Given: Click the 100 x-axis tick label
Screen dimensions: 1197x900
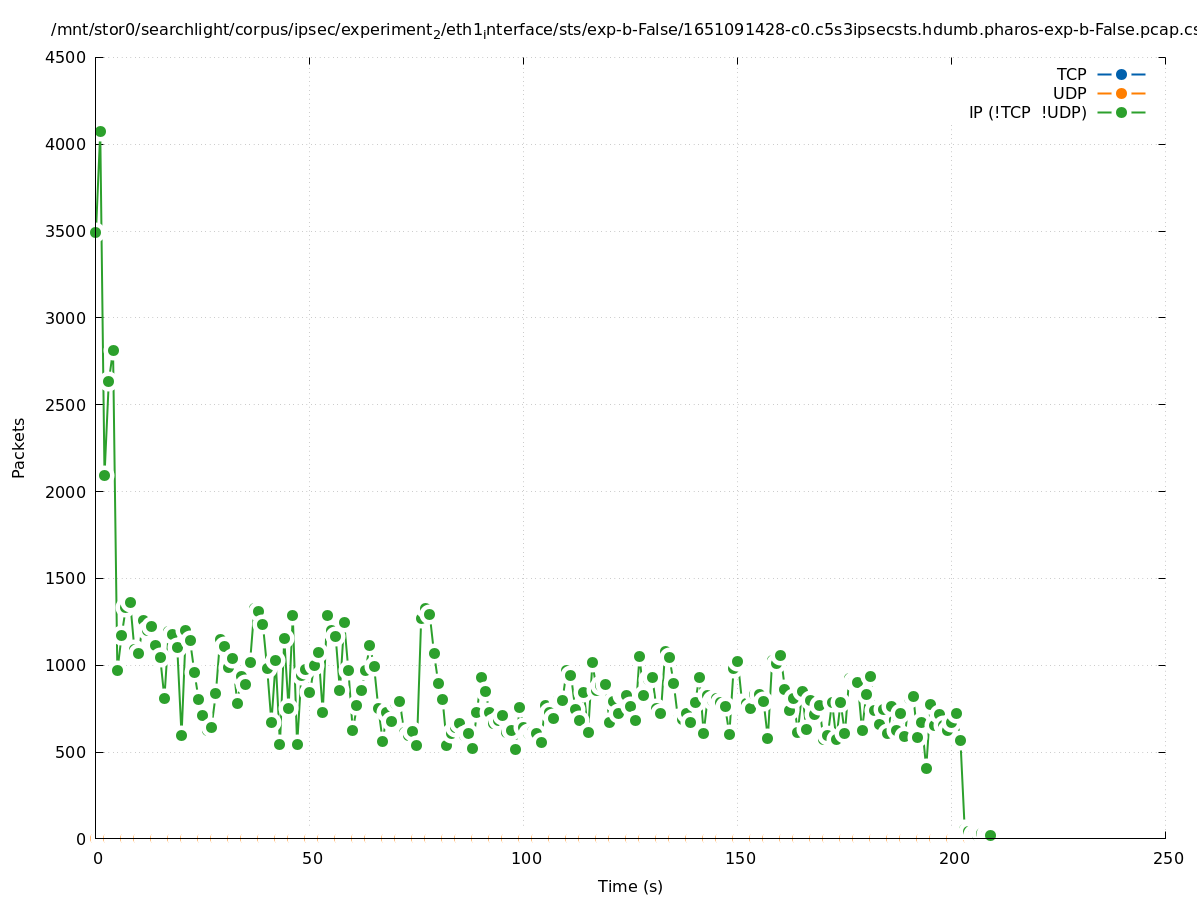Looking at the screenshot, I should (x=525, y=859).
